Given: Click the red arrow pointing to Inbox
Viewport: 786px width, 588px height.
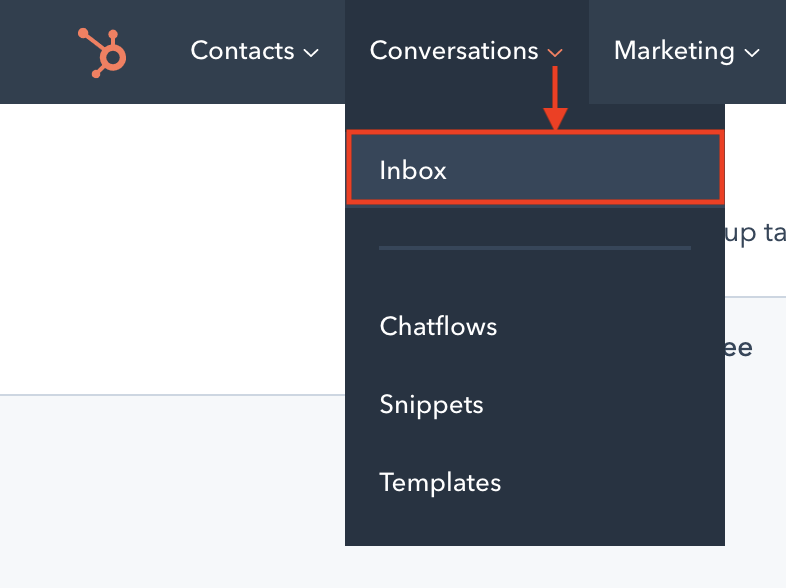Looking at the screenshot, I should (555, 98).
